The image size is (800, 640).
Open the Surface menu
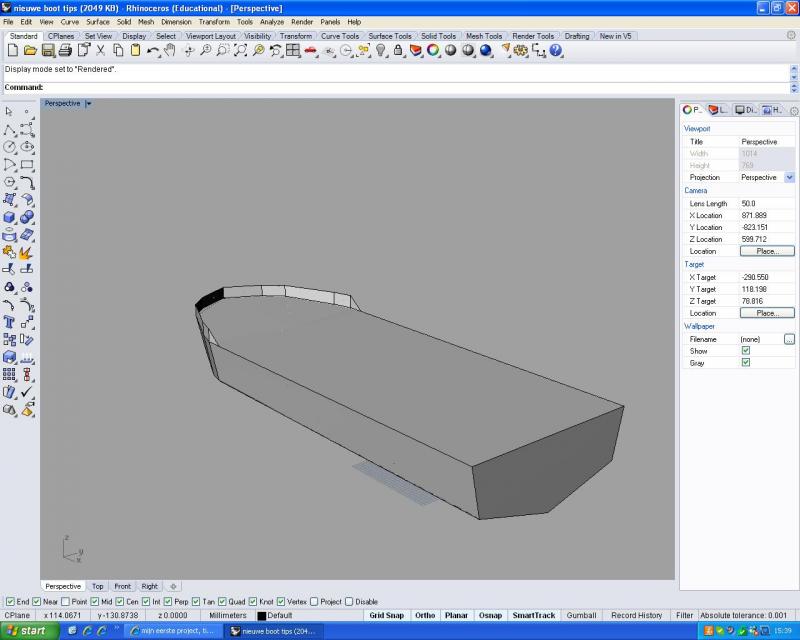[x=98, y=22]
